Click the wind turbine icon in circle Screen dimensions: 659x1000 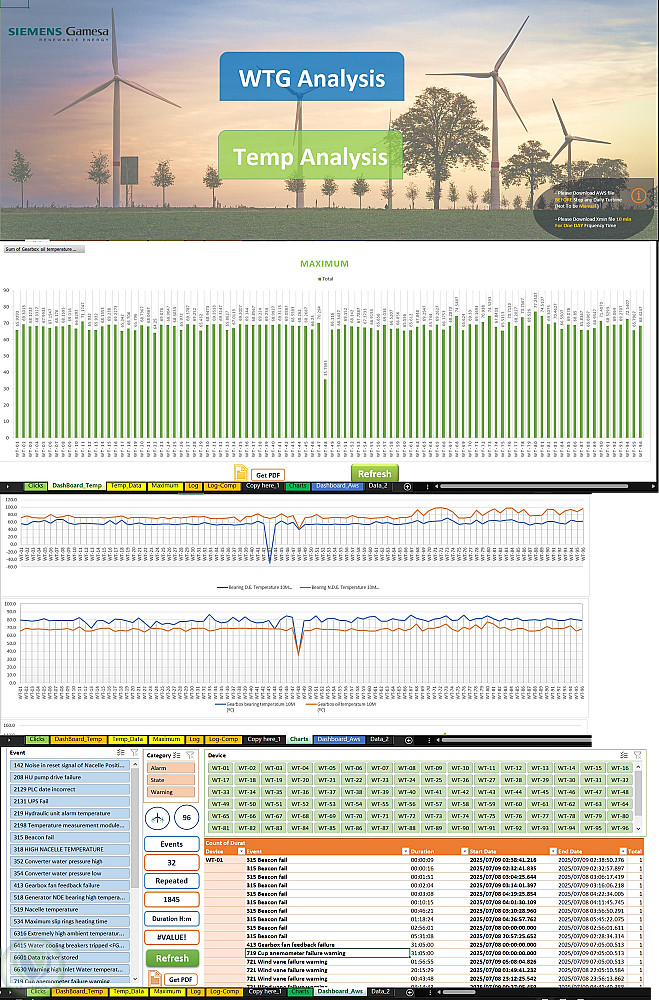tap(158, 818)
